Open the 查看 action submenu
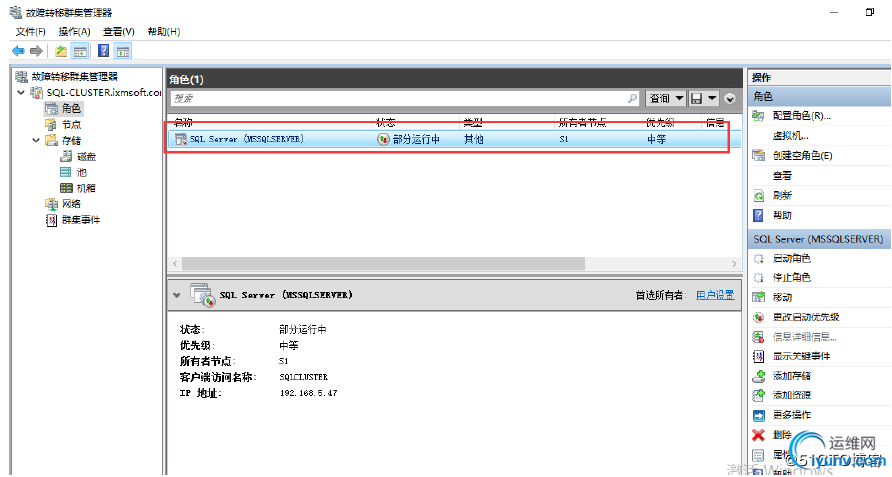Image resolution: width=892 pixels, height=477 pixels. pos(782,175)
